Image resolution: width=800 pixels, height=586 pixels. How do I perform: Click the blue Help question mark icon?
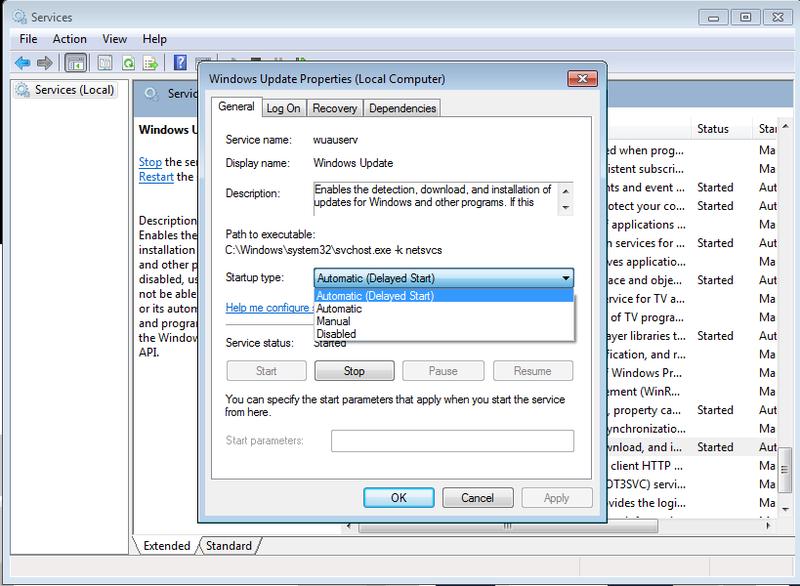point(180,62)
